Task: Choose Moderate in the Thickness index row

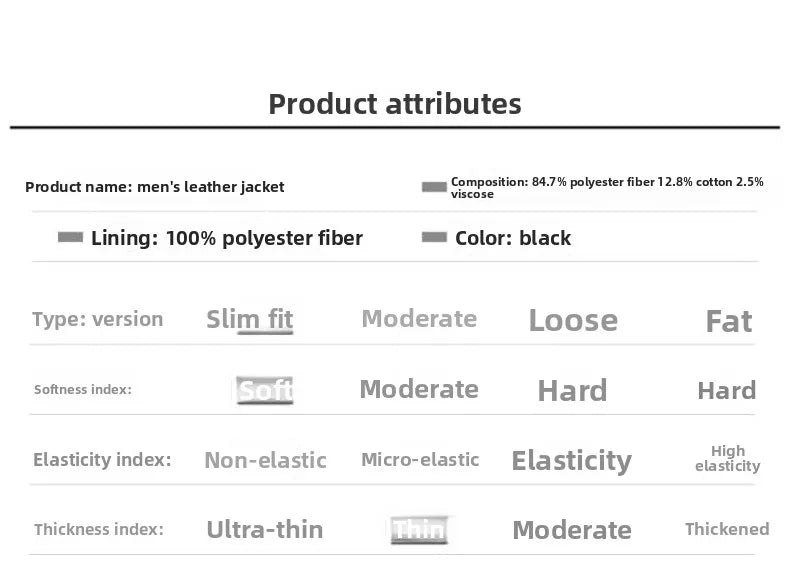Action: [x=572, y=530]
